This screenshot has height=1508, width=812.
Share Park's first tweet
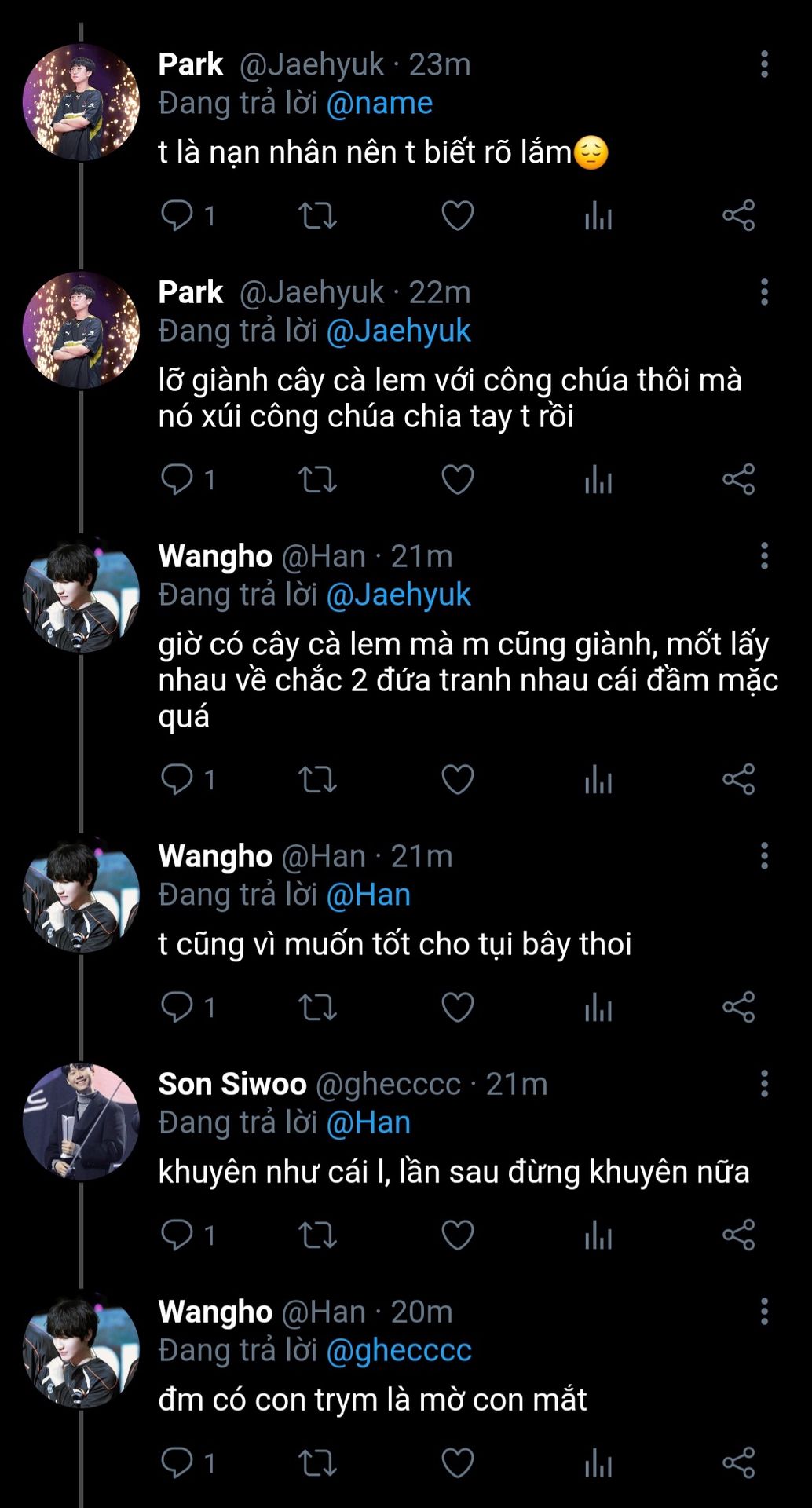(x=738, y=215)
